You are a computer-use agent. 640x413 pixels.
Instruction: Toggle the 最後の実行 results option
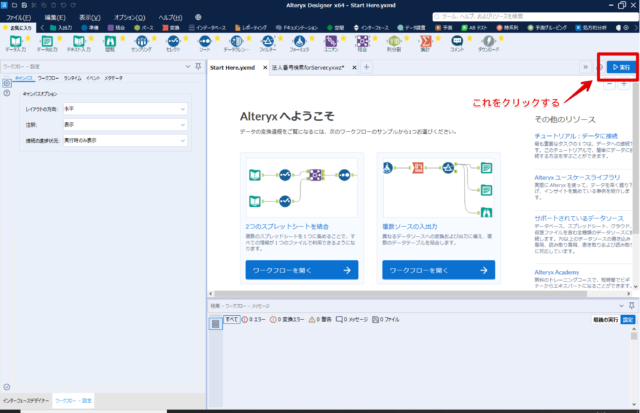coord(606,320)
